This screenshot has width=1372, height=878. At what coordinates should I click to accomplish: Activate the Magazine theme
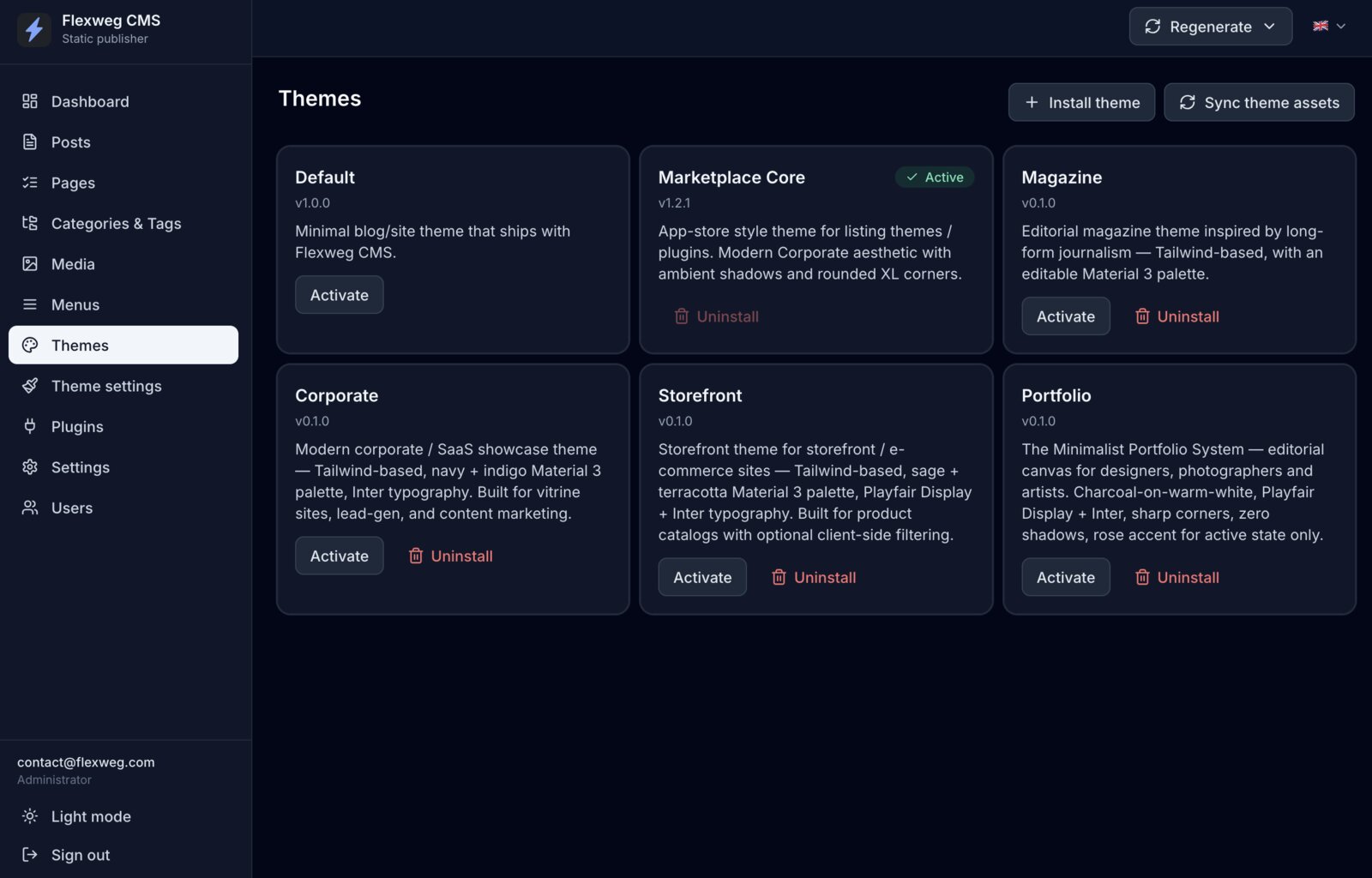(x=1066, y=316)
